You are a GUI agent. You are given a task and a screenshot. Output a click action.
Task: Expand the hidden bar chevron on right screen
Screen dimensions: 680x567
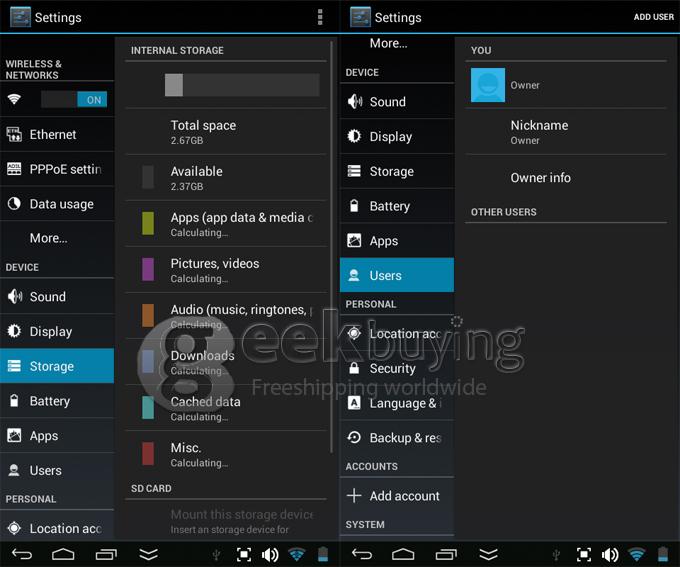pos(488,554)
